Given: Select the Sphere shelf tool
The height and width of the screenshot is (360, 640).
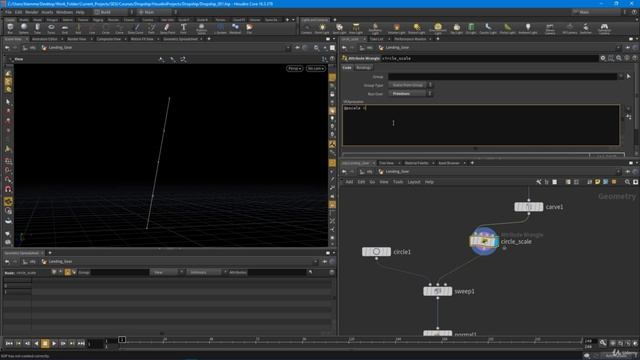Looking at the screenshot, I should point(24,28).
